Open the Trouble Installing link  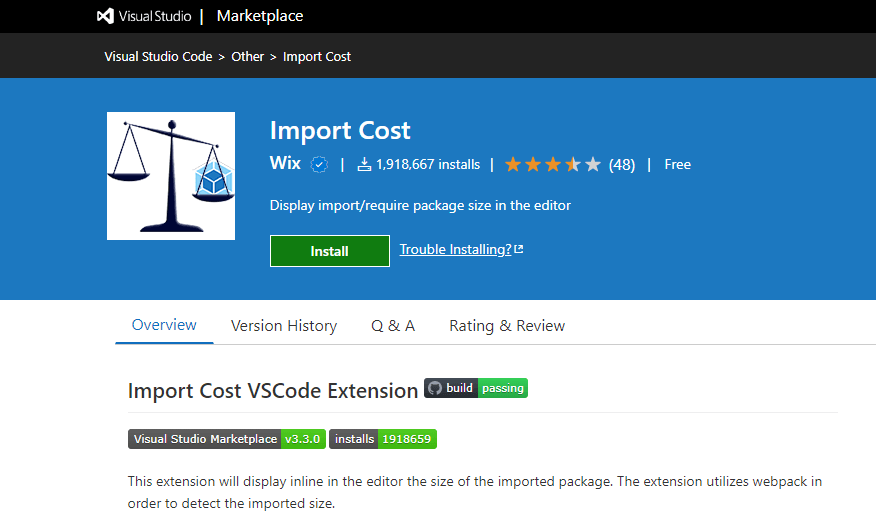[455, 249]
